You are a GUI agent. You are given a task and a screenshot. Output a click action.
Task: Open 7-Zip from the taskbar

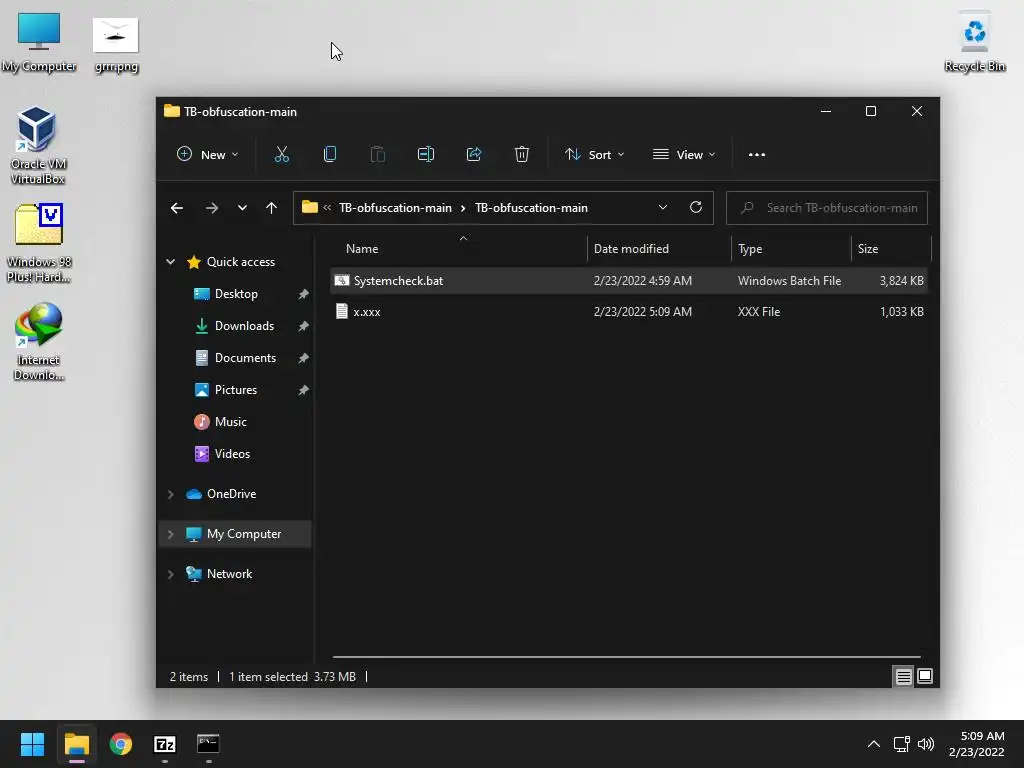165,744
